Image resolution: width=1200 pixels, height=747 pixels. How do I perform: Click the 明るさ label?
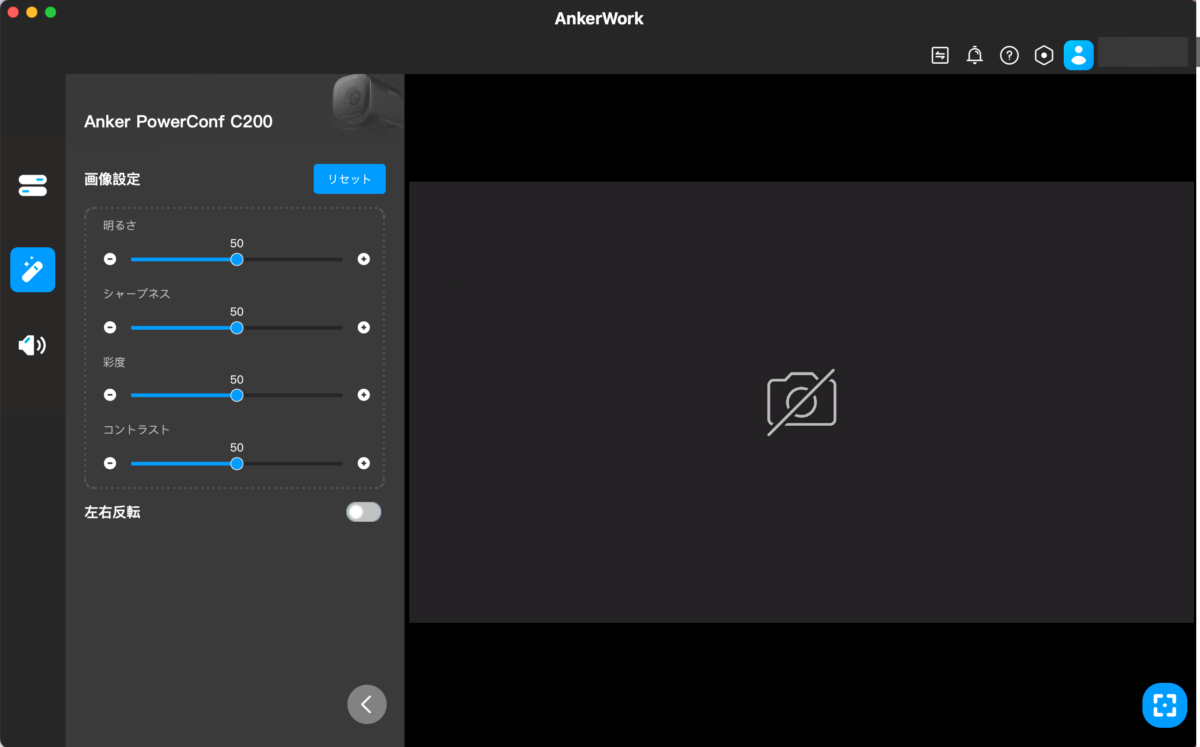pyautogui.click(x=119, y=226)
